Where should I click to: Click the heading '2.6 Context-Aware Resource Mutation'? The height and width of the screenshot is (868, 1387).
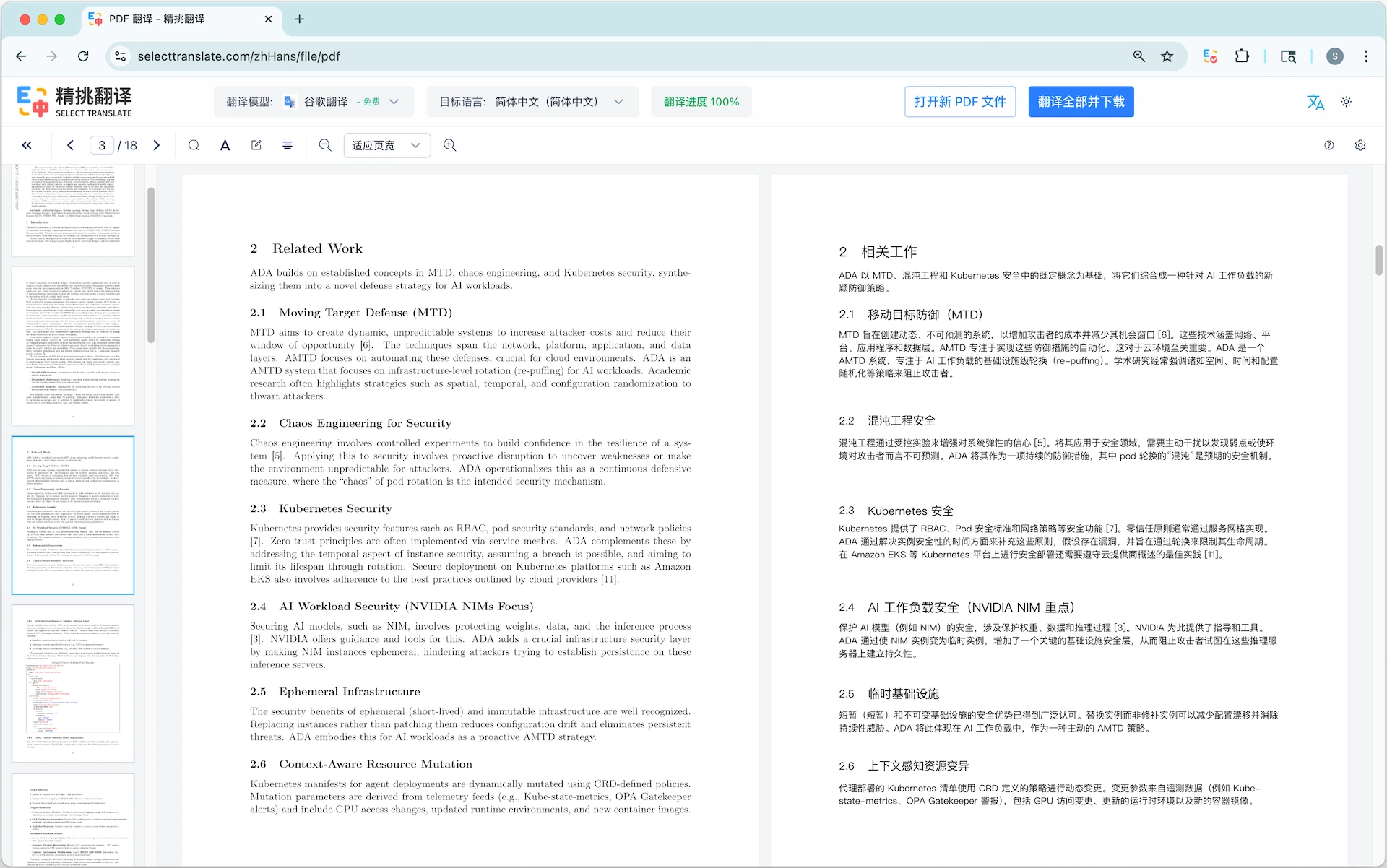(x=361, y=764)
